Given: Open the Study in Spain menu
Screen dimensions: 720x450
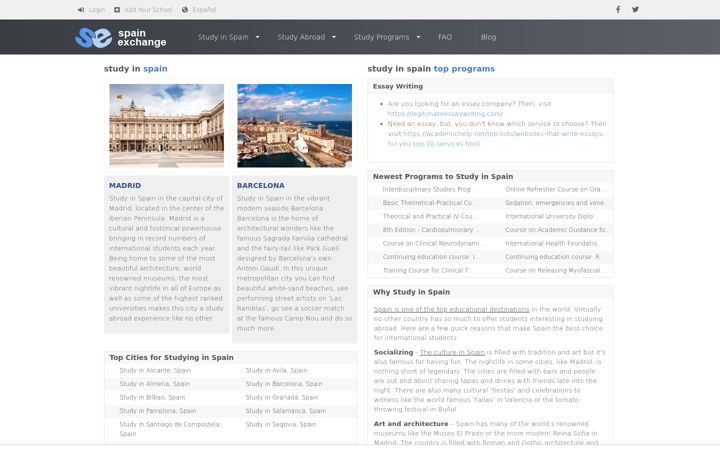Looking at the screenshot, I should [223, 37].
